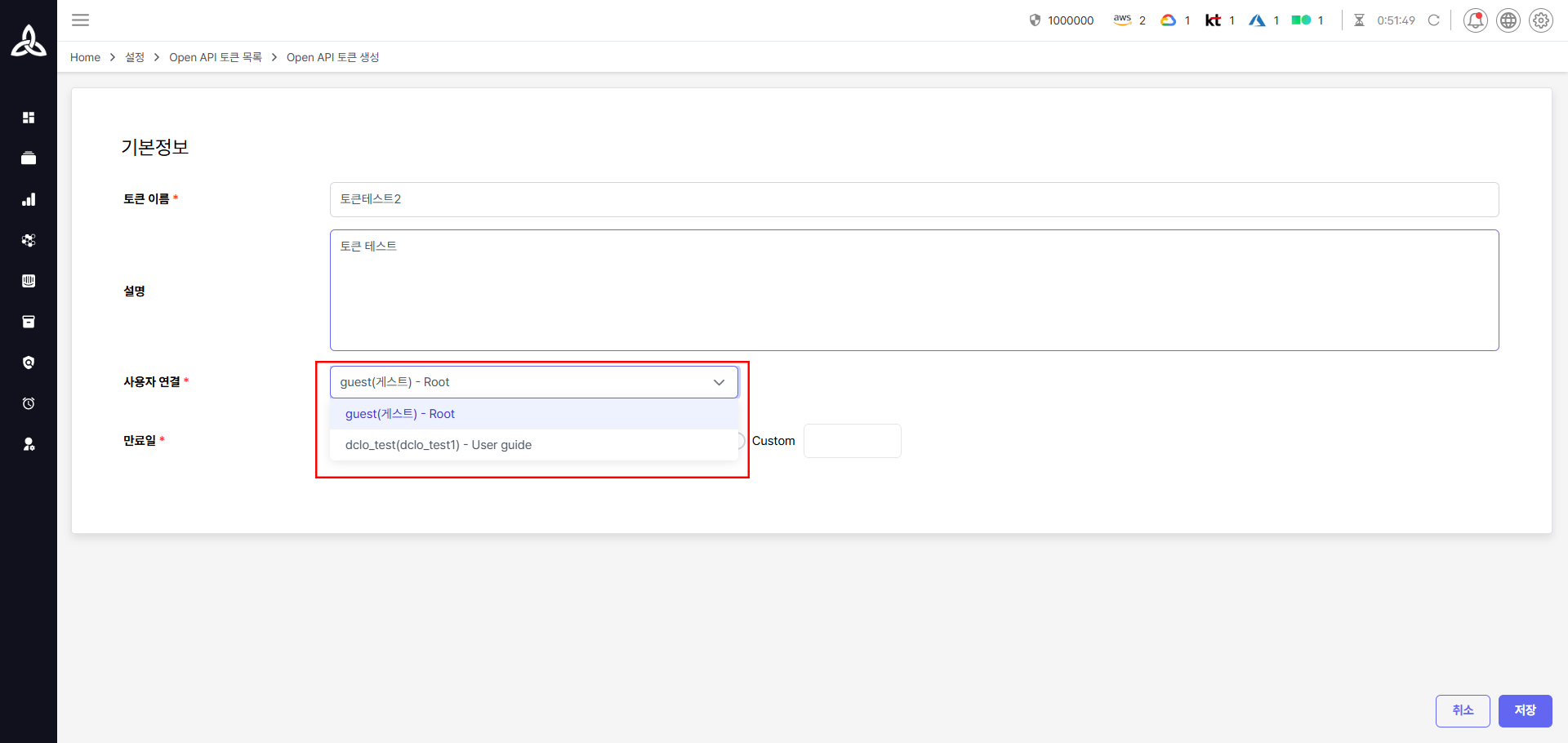Viewport: 1568px width, 743px height.
Task: Open the language globe menu
Action: pyautogui.click(x=1508, y=20)
